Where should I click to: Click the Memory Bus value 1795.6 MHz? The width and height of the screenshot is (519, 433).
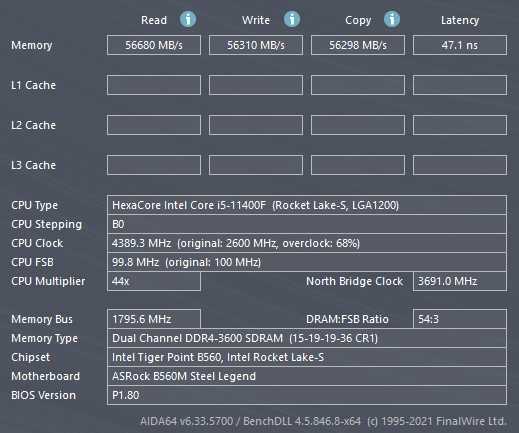click(x=154, y=319)
